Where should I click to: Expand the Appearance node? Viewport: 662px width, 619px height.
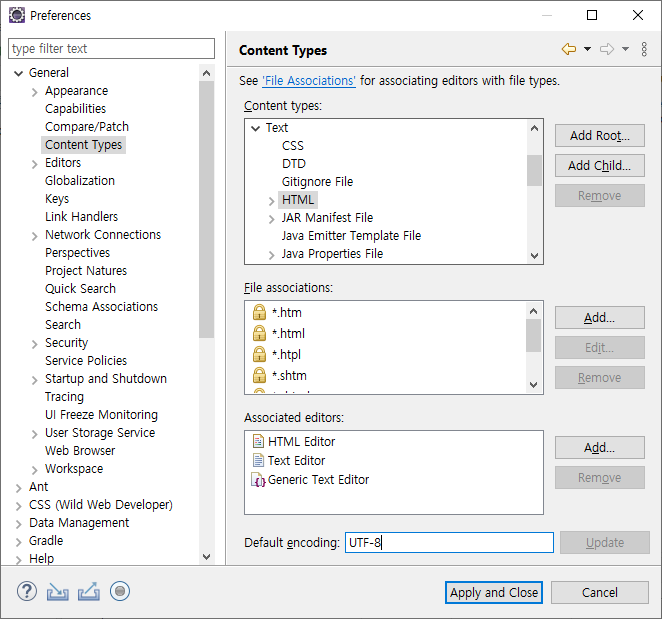[35, 92]
